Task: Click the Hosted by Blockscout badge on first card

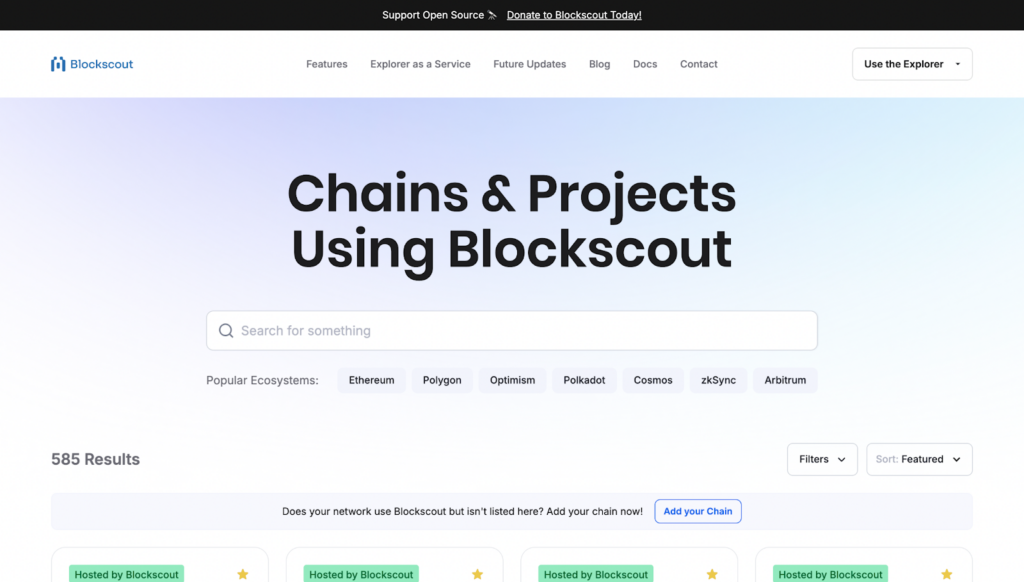Action: click(x=126, y=574)
